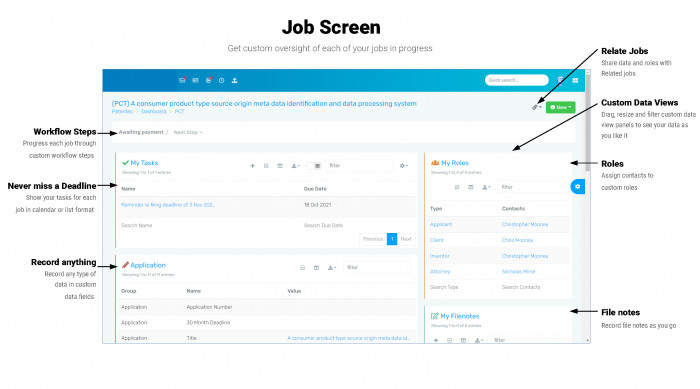Go to the Dashboard breadcrumb
Screen dimensions: 700x389
coord(154,111)
